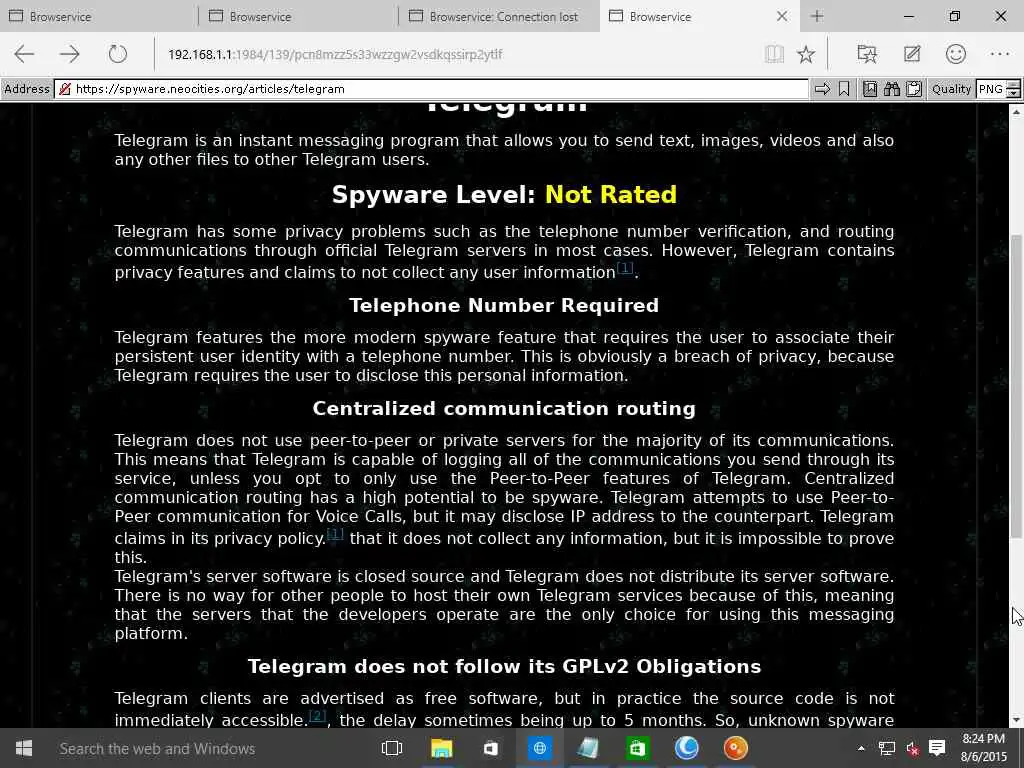Open footnote [1] after 'privacy policy.'

coord(335,534)
